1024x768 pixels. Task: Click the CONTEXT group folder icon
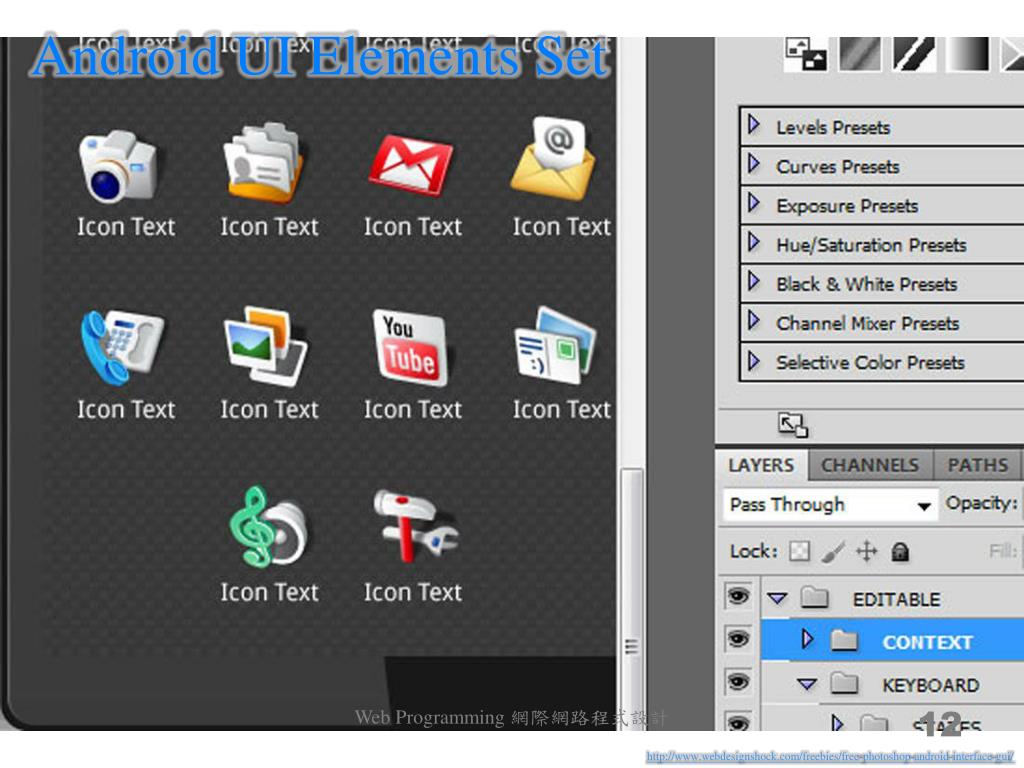844,640
